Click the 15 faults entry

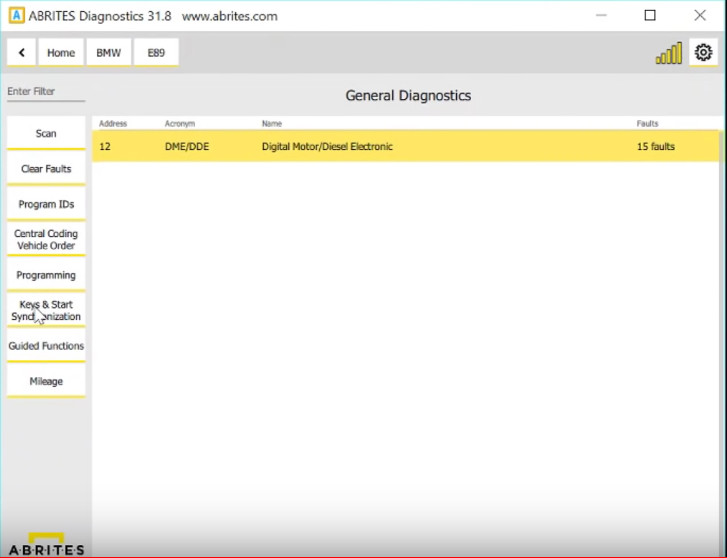point(656,147)
